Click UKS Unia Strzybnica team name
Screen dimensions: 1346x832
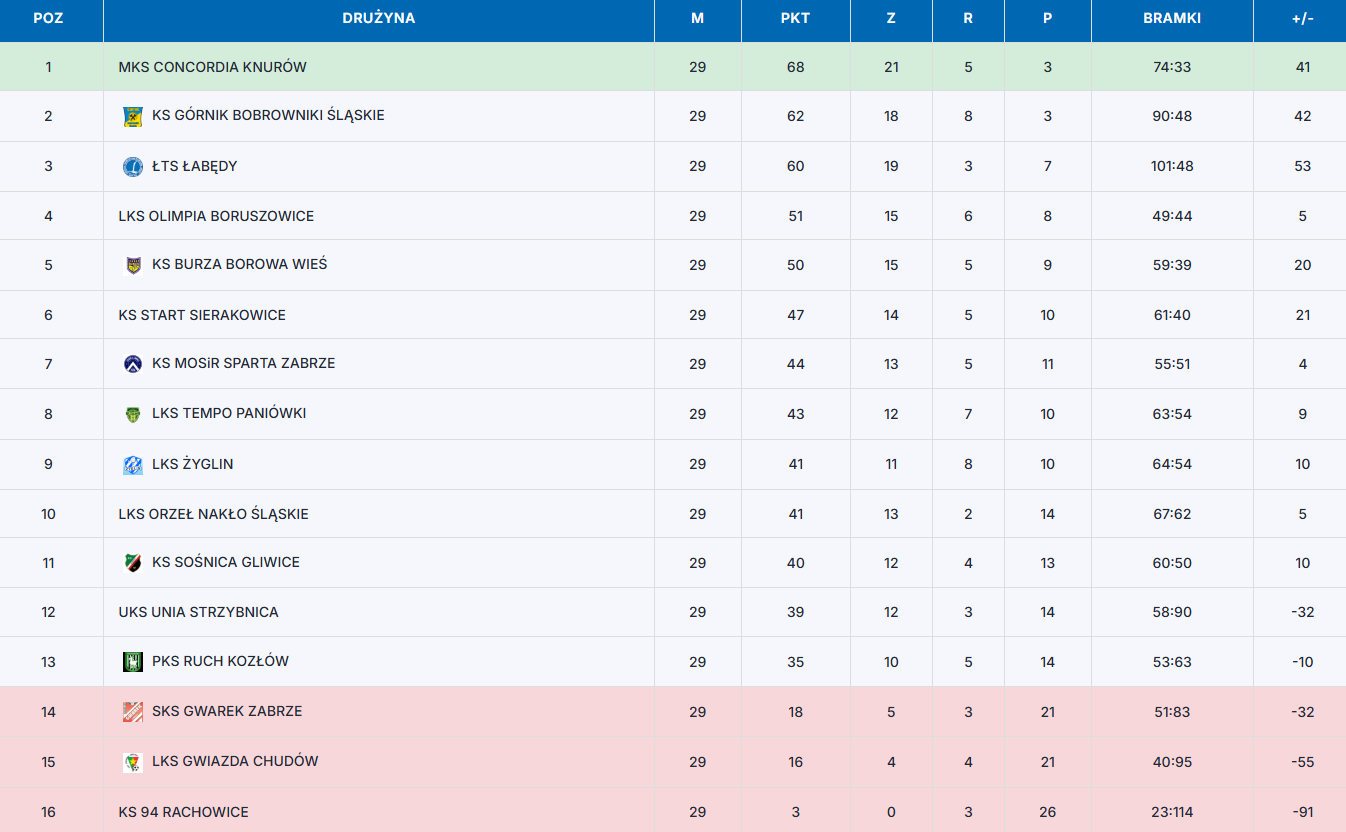click(198, 612)
